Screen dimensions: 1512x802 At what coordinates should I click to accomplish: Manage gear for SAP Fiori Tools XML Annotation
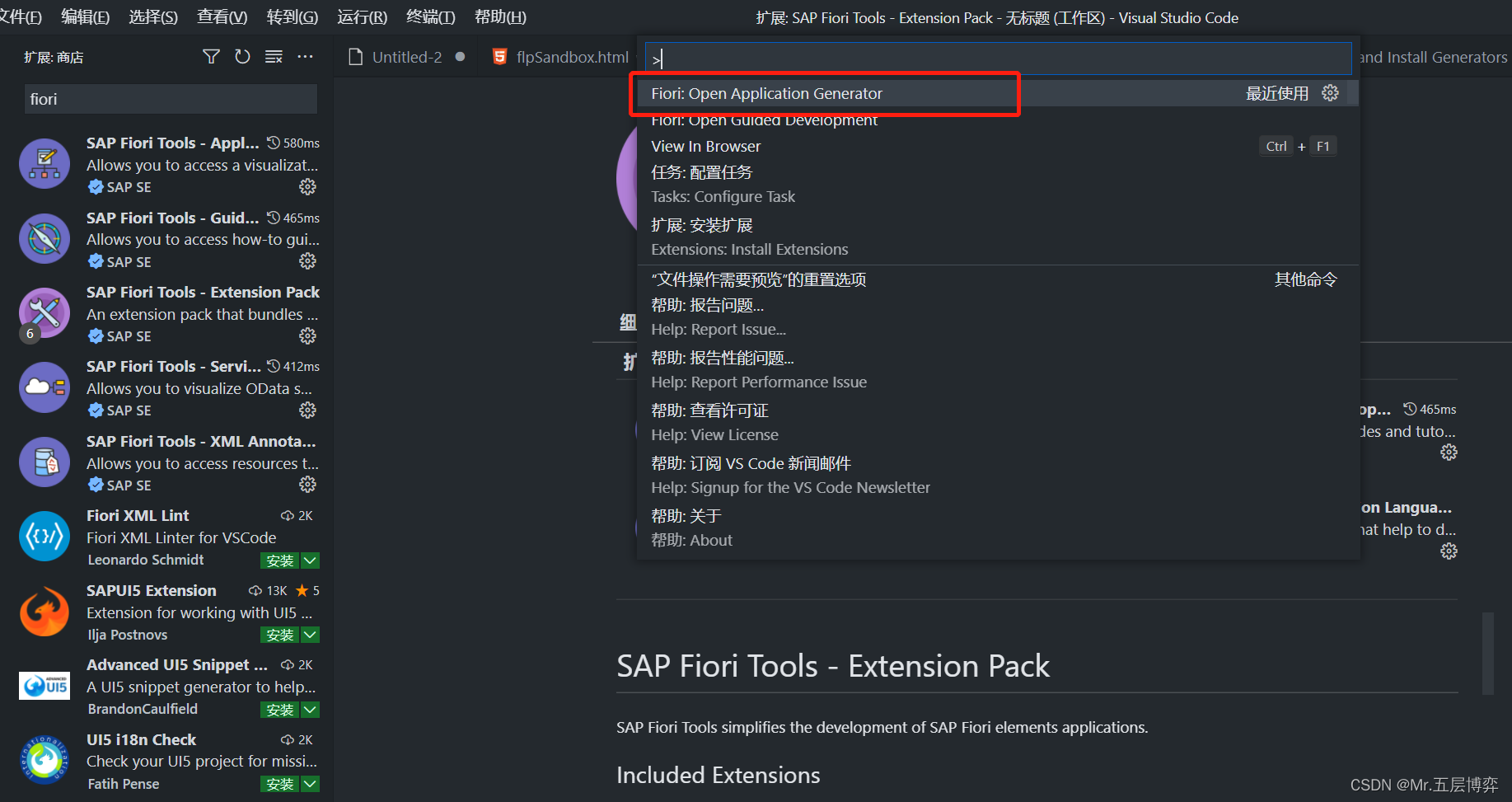pyautogui.click(x=307, y=485)
